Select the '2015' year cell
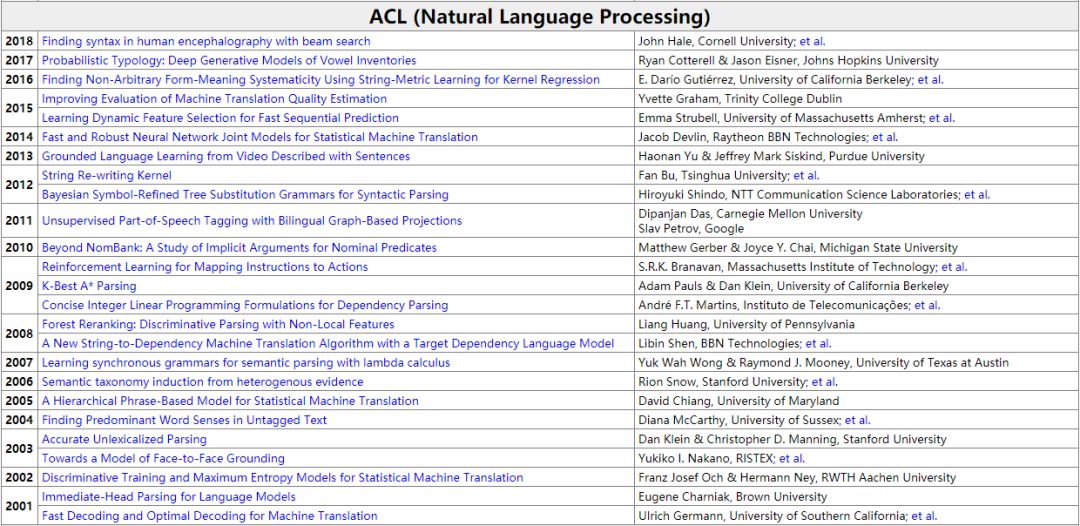The height and width of the screenshot is (526, 1080). click(x=19, y=109)
